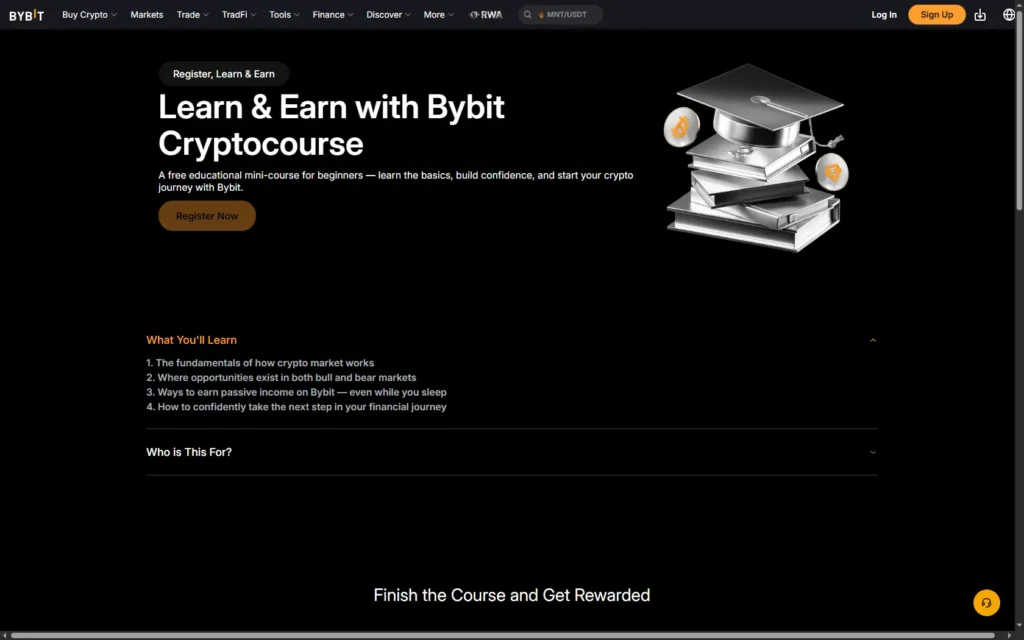
Task: Collapse the What You'll Learn section
Action: click(511, 340)
